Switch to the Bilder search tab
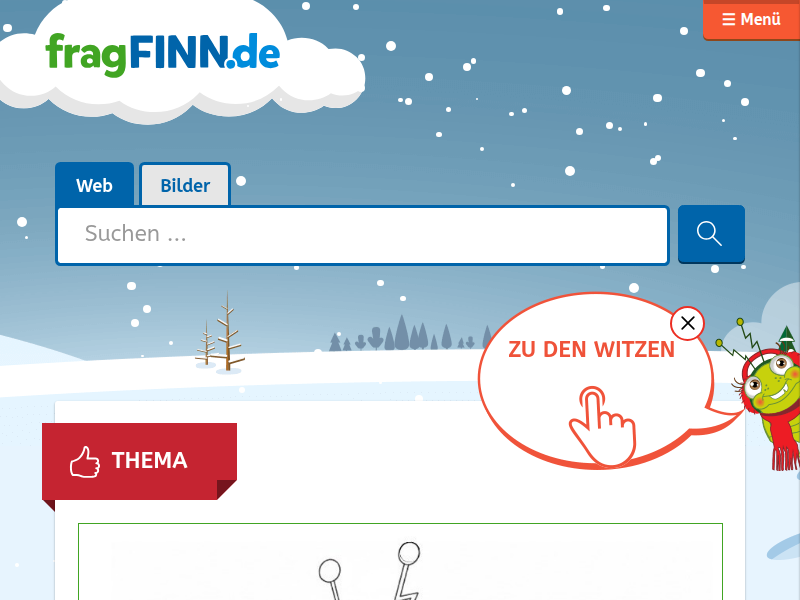This screenshot has width=800, height=600. (185, 185)
